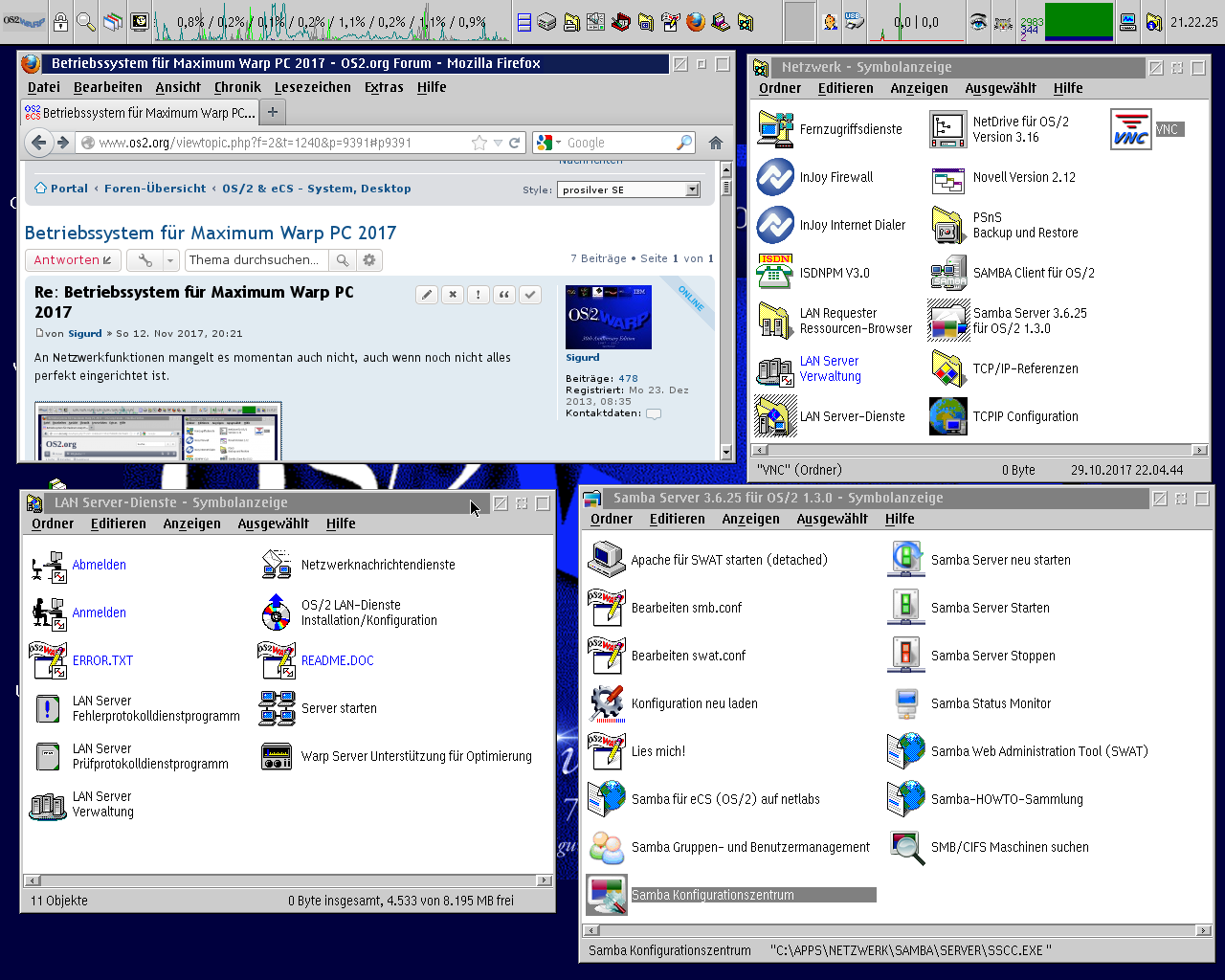This screenshot has width=1225, height=980.
Task: Select the ISDNPM V3.0 icon
Action: pyautogui.click(x=775, y=273)
